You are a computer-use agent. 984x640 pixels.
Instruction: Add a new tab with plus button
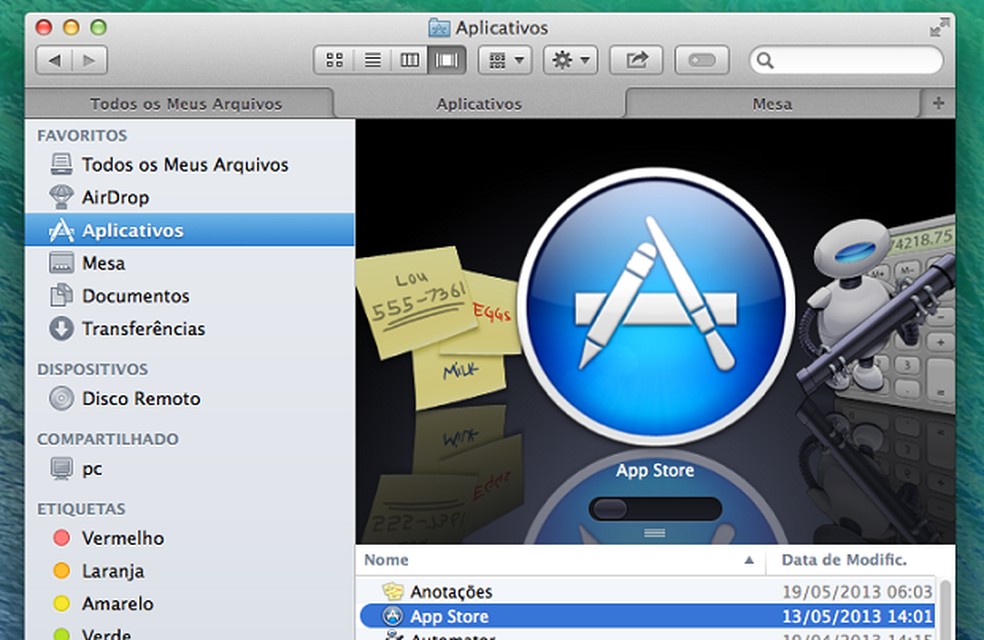pos(938,104)
